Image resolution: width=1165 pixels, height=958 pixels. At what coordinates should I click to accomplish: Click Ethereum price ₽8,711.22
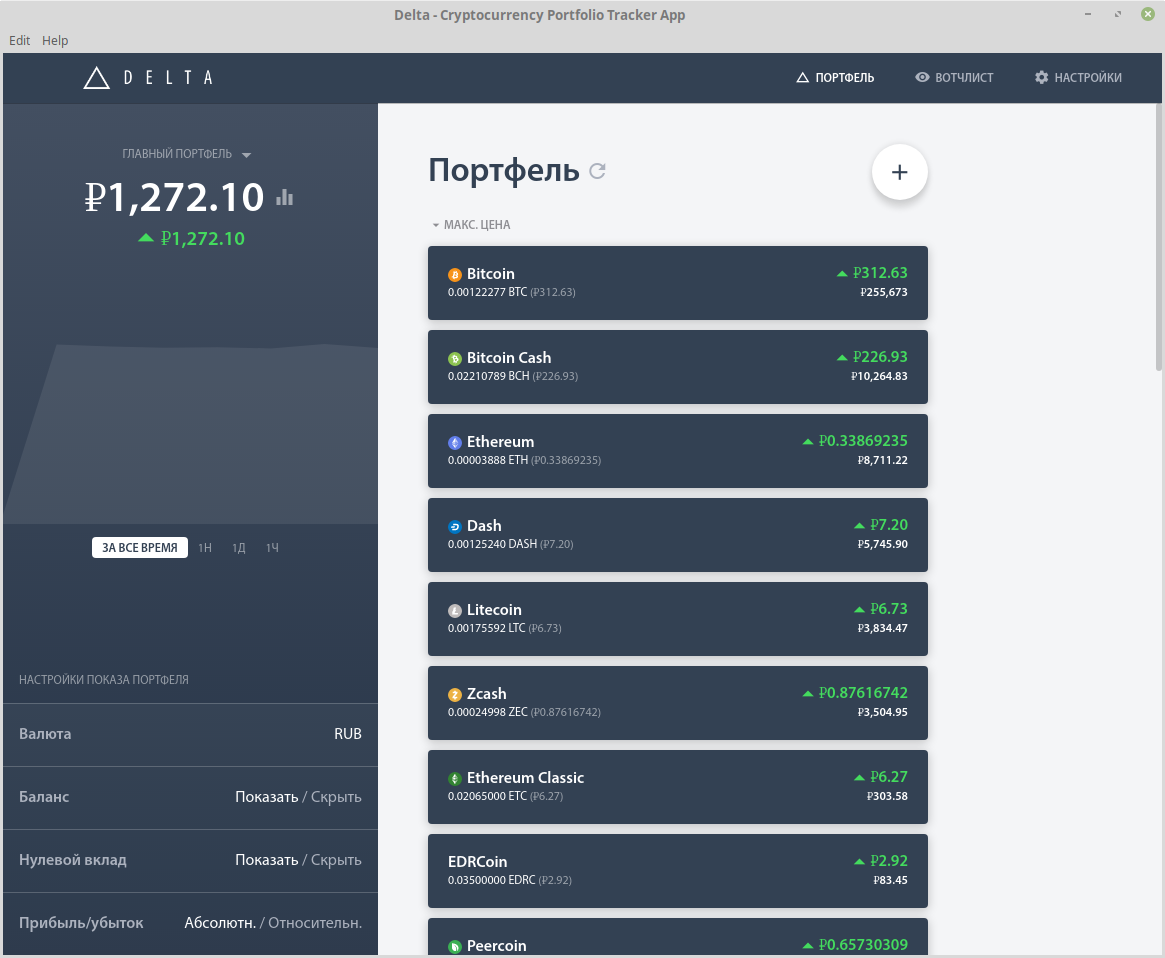883,460
